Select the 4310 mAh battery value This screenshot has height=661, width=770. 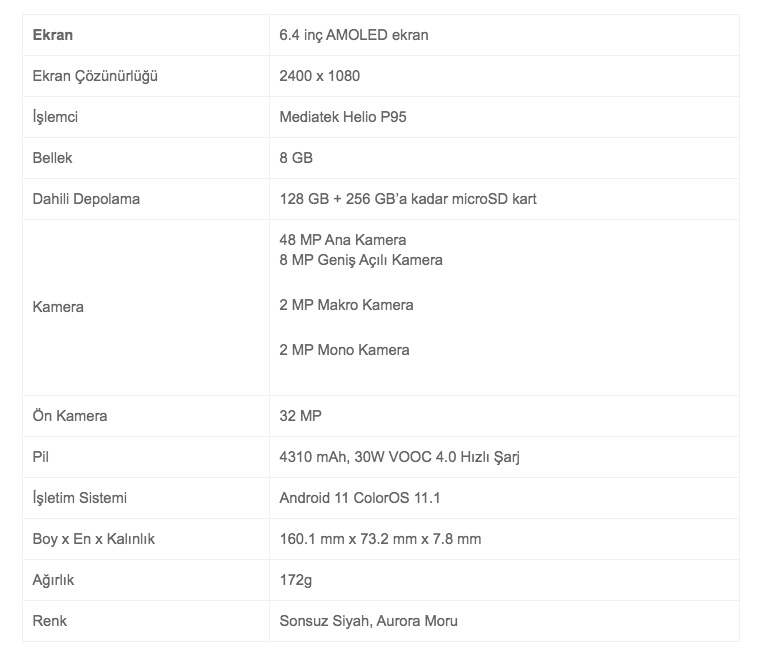[399, 457]
